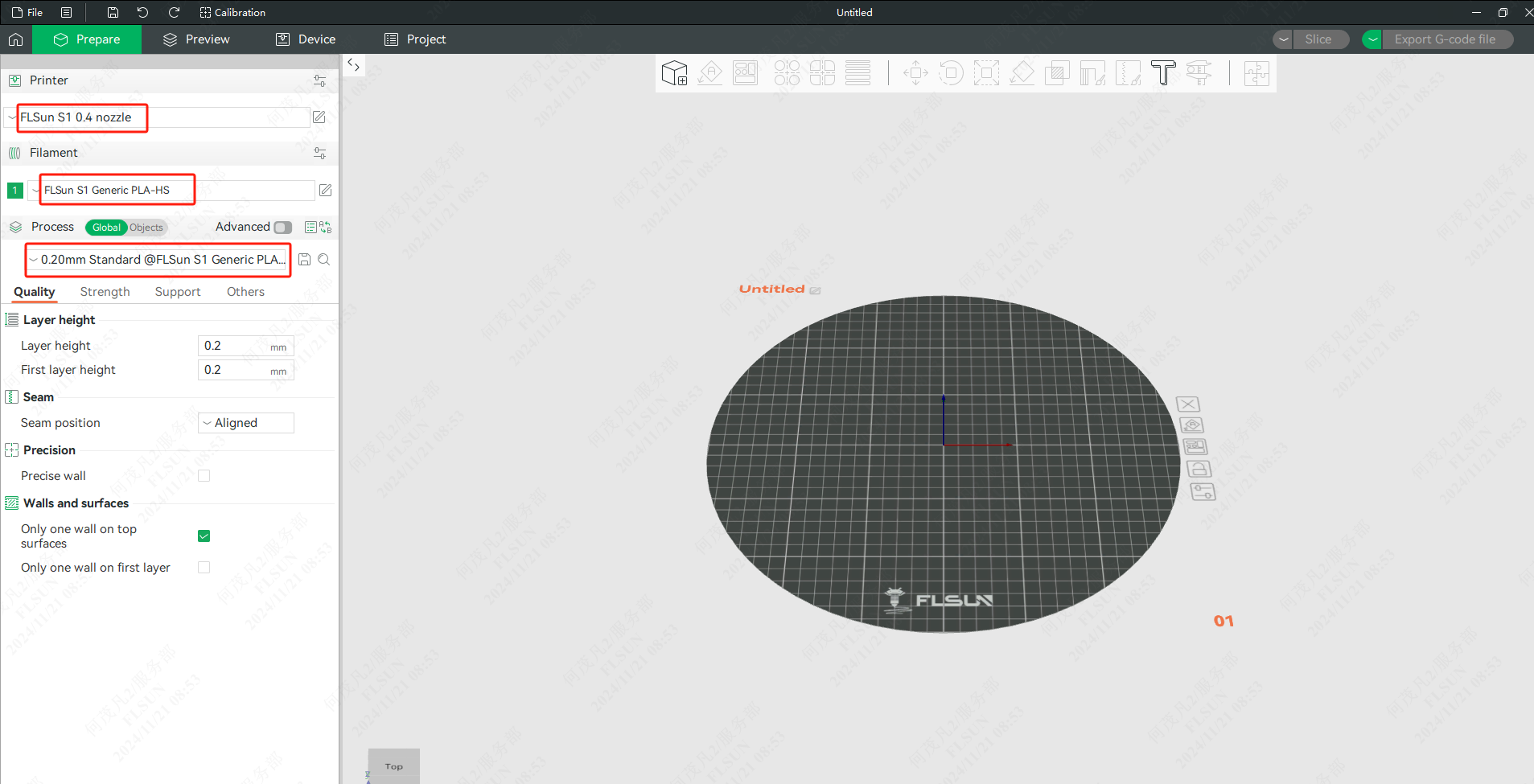
Task: Toggle the Advanced mode switch
Action: click(283, 228)
